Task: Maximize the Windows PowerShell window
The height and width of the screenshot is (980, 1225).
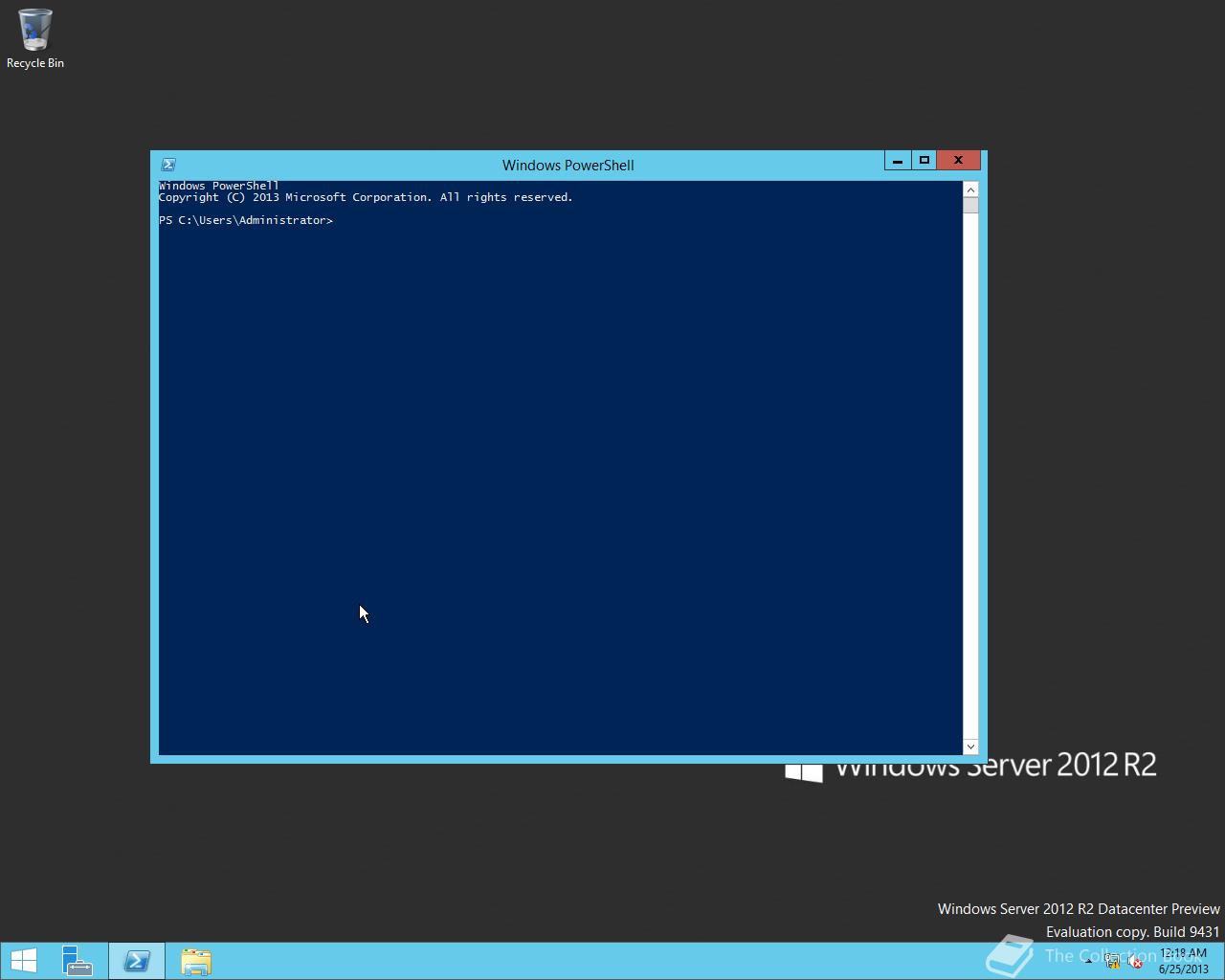Action: (924, 161)
